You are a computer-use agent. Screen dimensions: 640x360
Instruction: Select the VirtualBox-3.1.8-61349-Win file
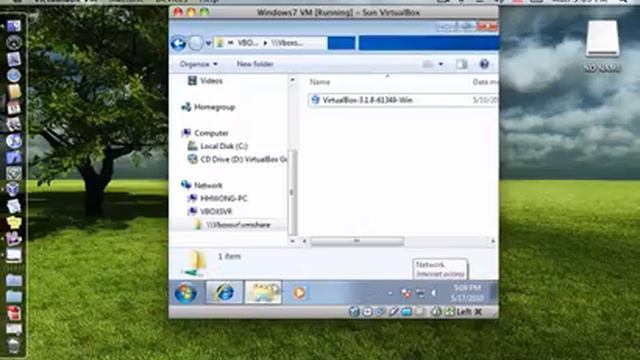[403, 100]
